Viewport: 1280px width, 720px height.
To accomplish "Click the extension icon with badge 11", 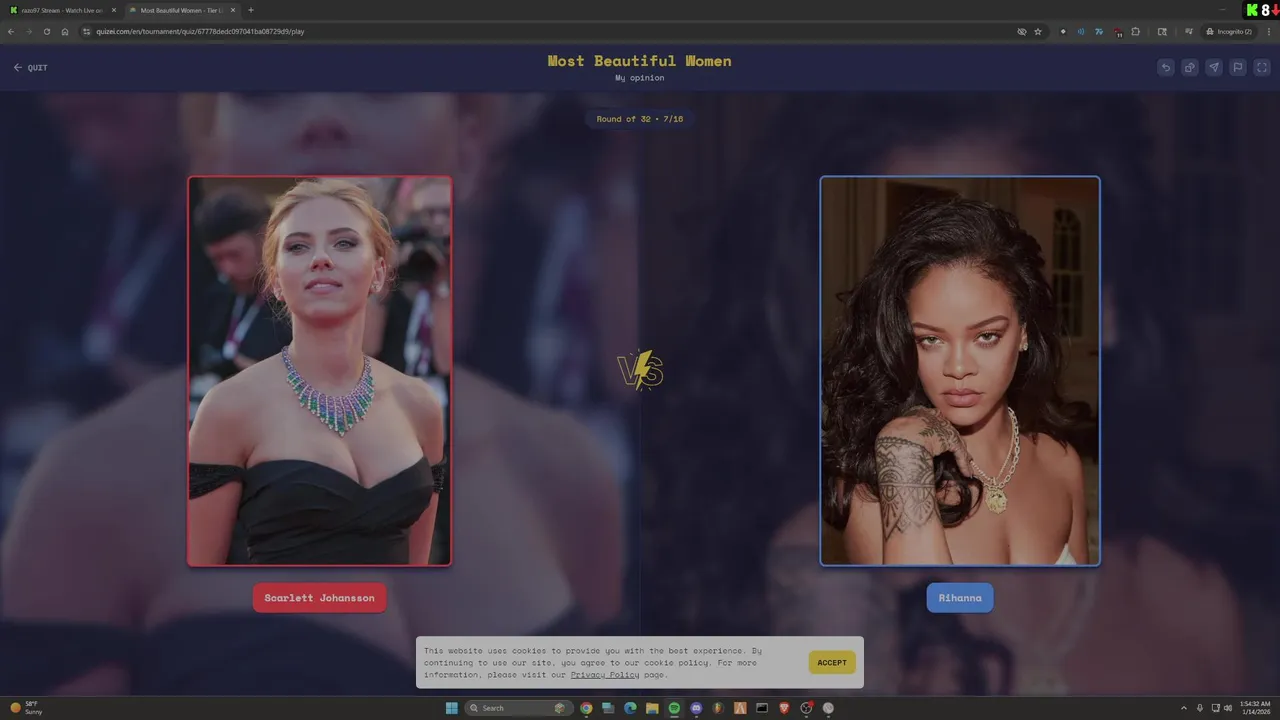I will pyautogui.click(x=1117, y=32).
